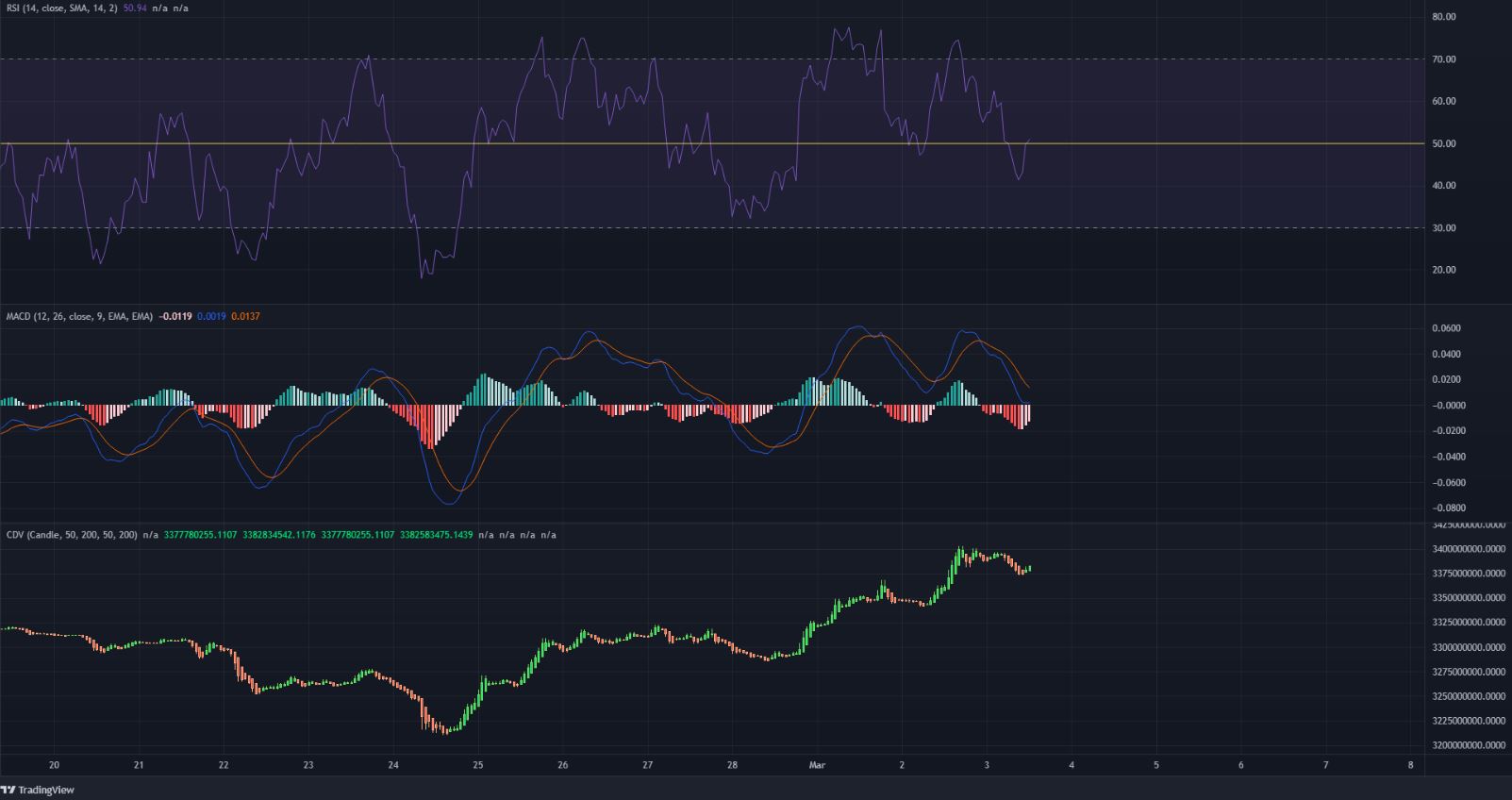The image size is (1512, 800).
Task: Click the orange signal value 0.0137
Action: (x=245, y=317)
